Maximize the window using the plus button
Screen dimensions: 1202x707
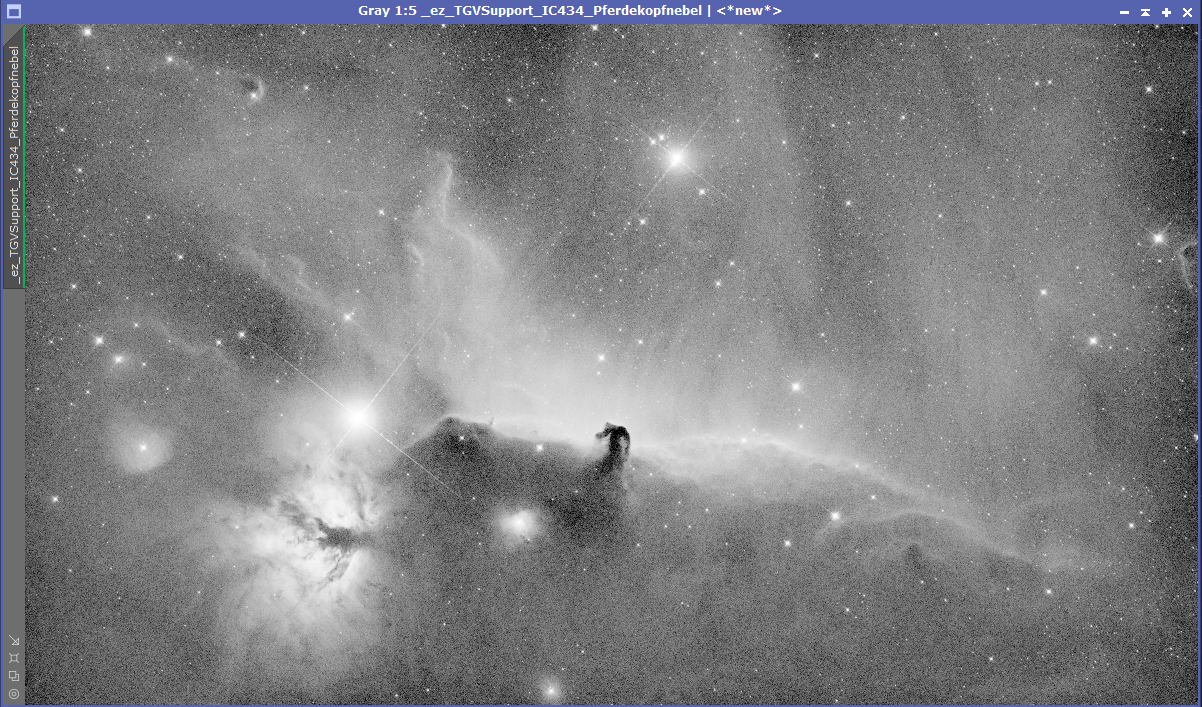click(1166, 11)
